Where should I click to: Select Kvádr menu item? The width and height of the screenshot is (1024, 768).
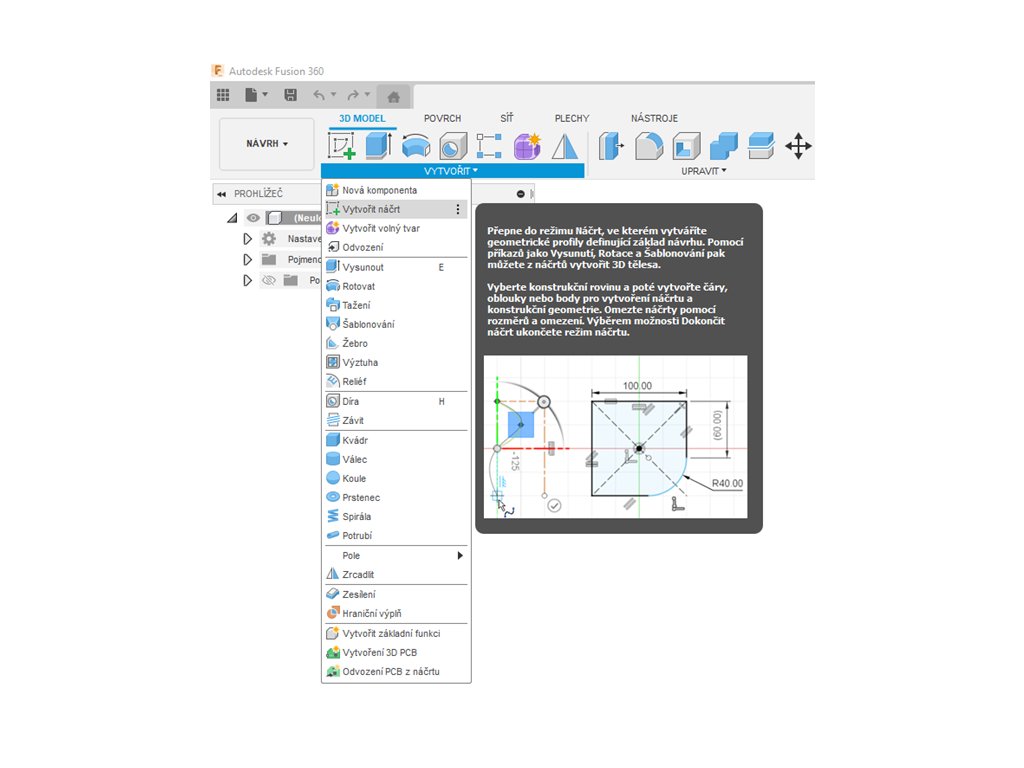(396, 440)
